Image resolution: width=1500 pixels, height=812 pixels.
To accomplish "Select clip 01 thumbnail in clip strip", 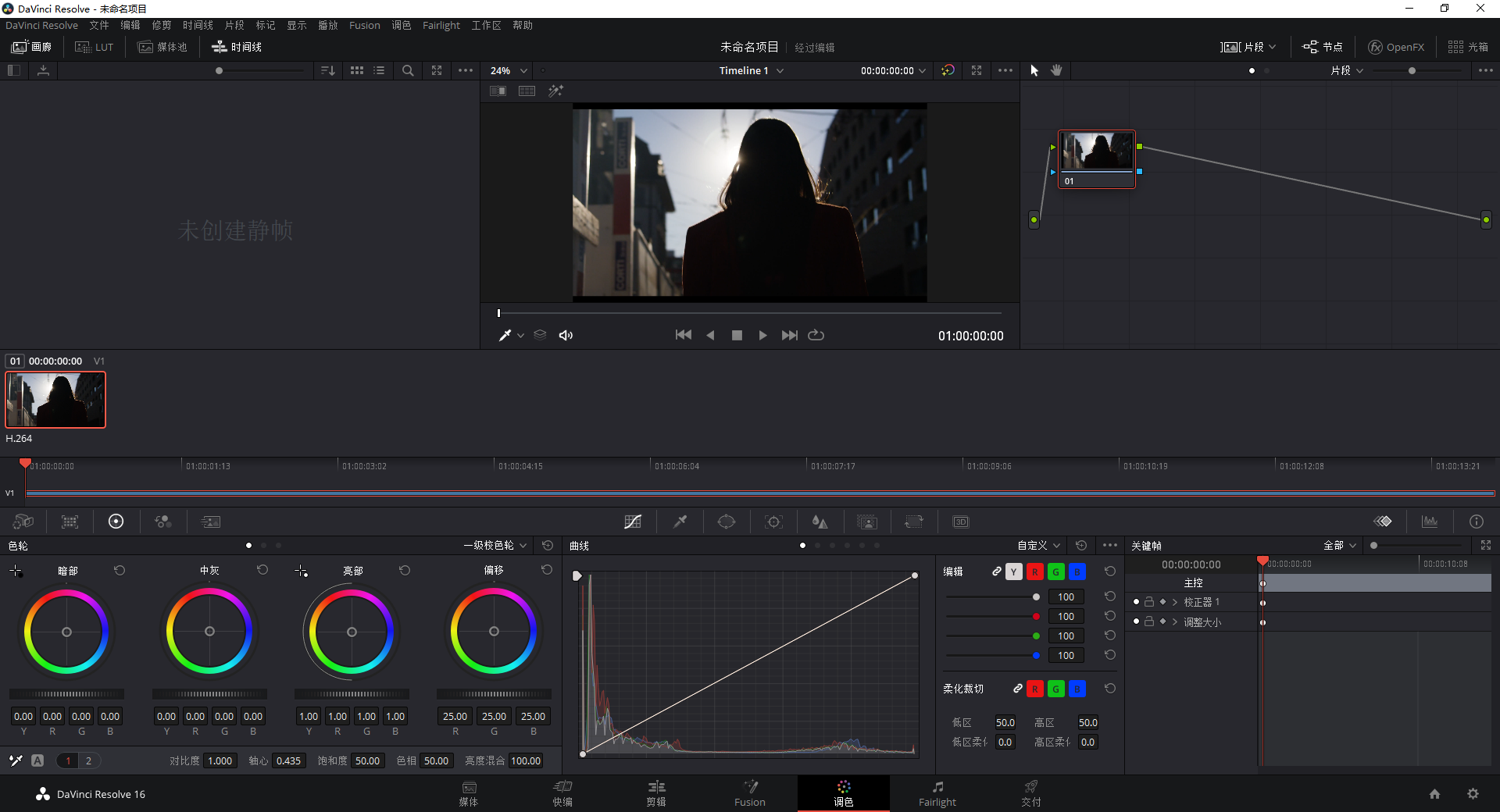I will (x=55, y=400).
